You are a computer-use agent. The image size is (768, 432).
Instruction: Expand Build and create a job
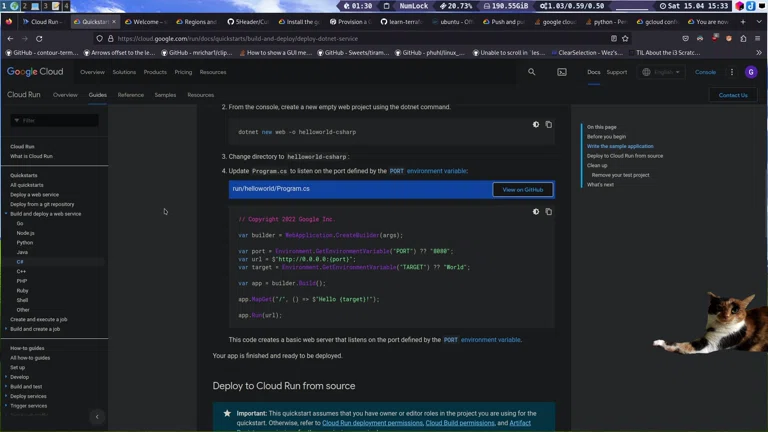point(6,329)
